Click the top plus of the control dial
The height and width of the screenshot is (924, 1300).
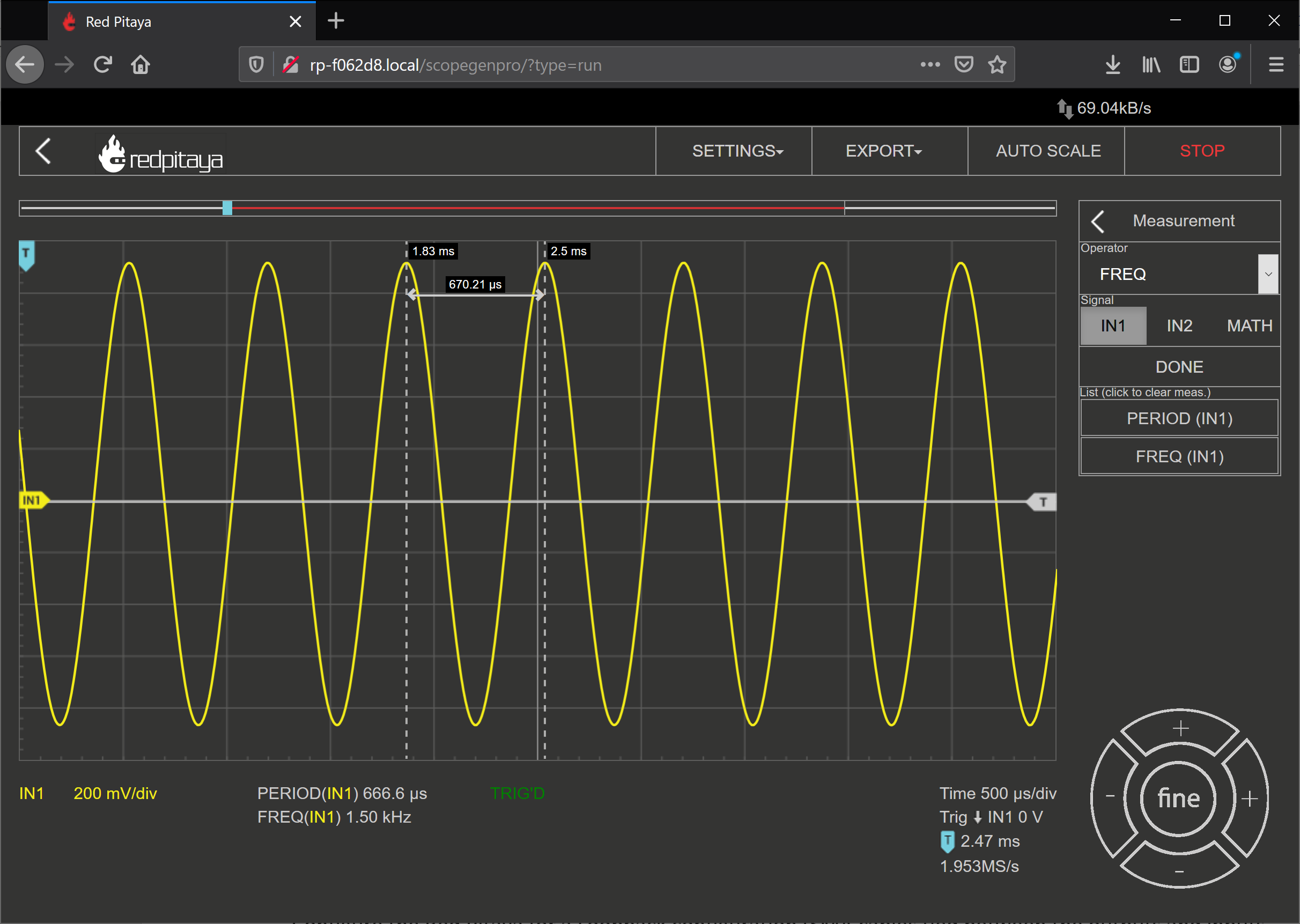coord(1180,728)
